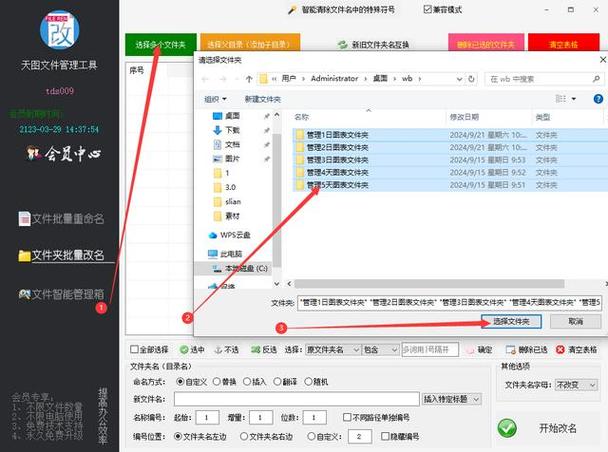Click 新建文件夹 in dialog toolbar
This screenshot has width=608, height=452.
[263, 99]
